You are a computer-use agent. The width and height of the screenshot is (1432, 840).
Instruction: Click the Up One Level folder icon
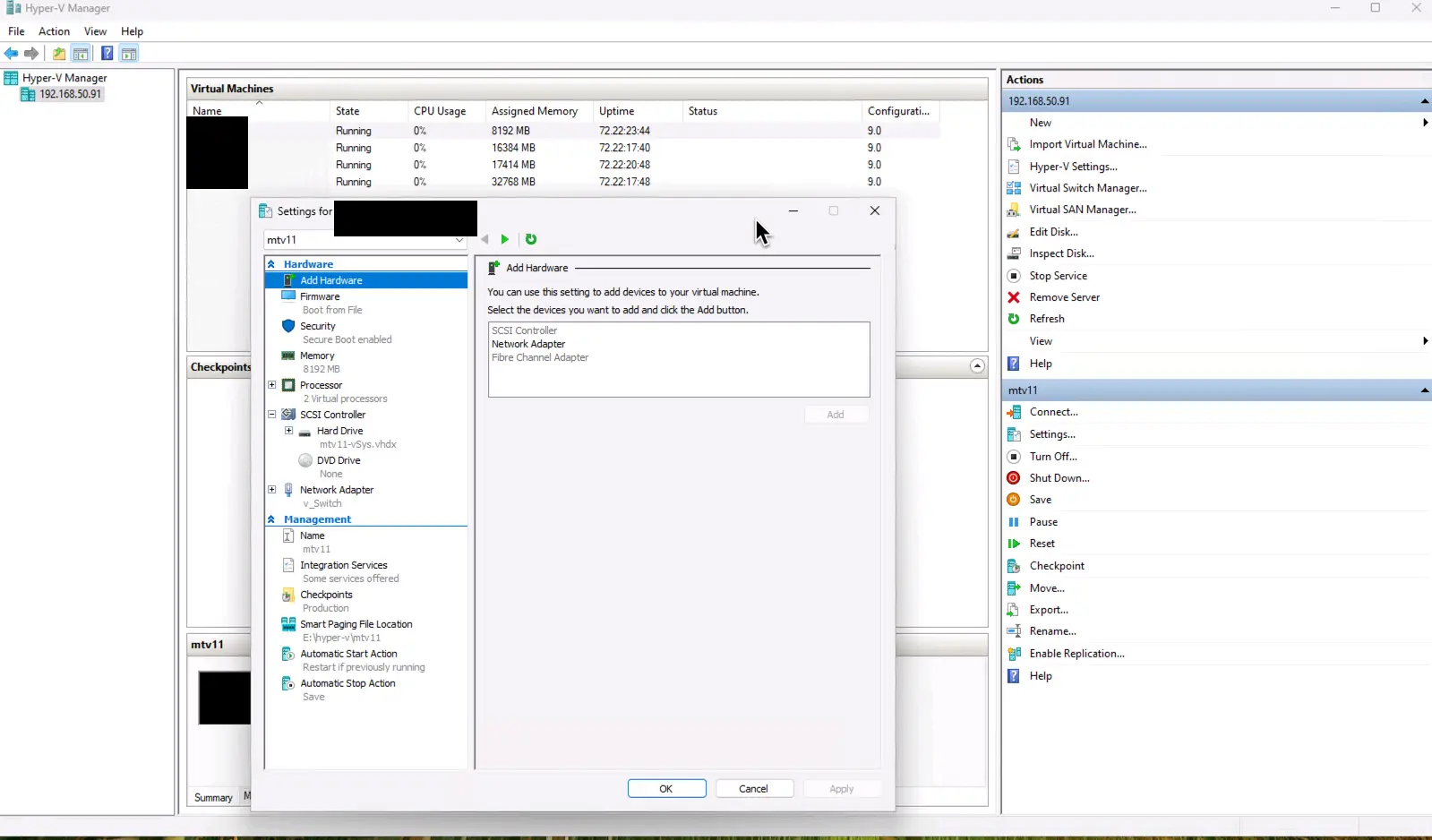[x=59, y=54]
